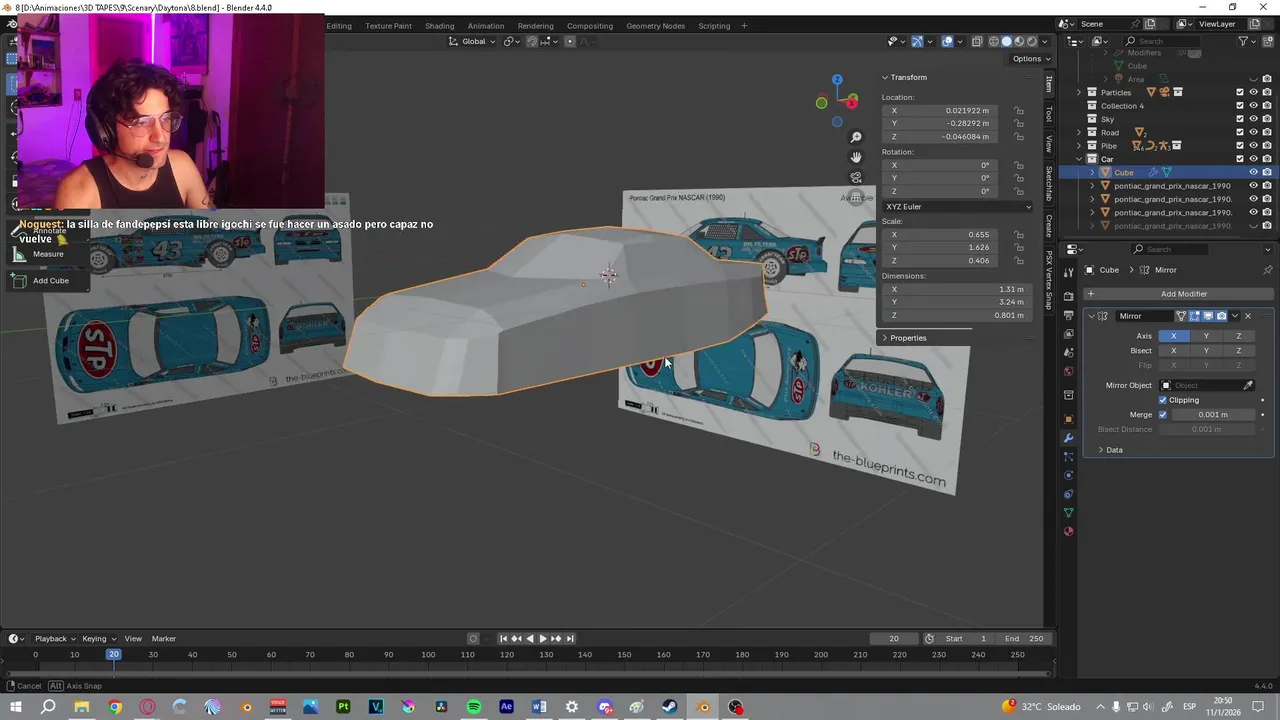
Task: Uncheck the Car collection checkbox
Action: coord(1240,159)
